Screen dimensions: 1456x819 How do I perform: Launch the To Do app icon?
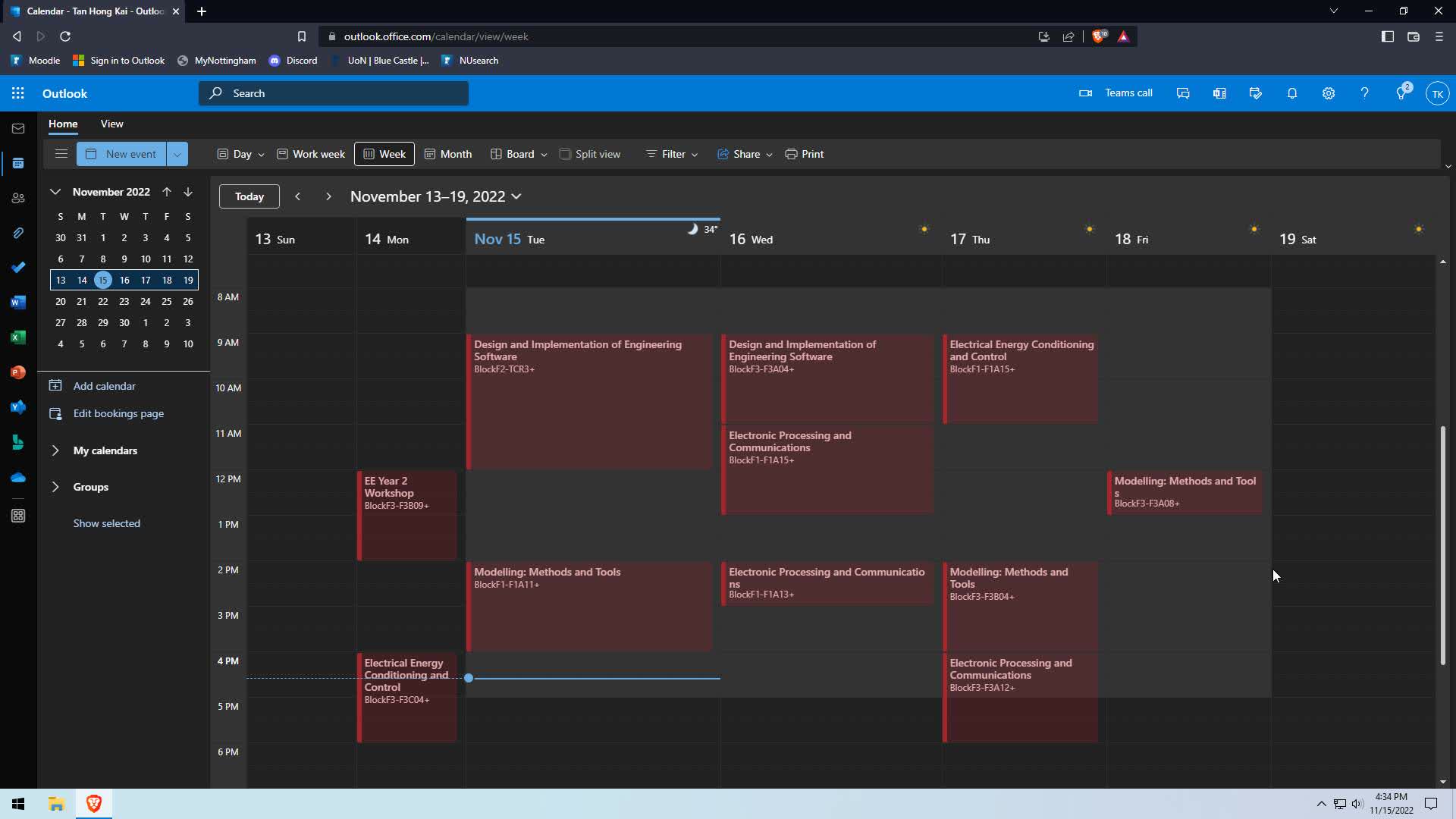point(18,268)
